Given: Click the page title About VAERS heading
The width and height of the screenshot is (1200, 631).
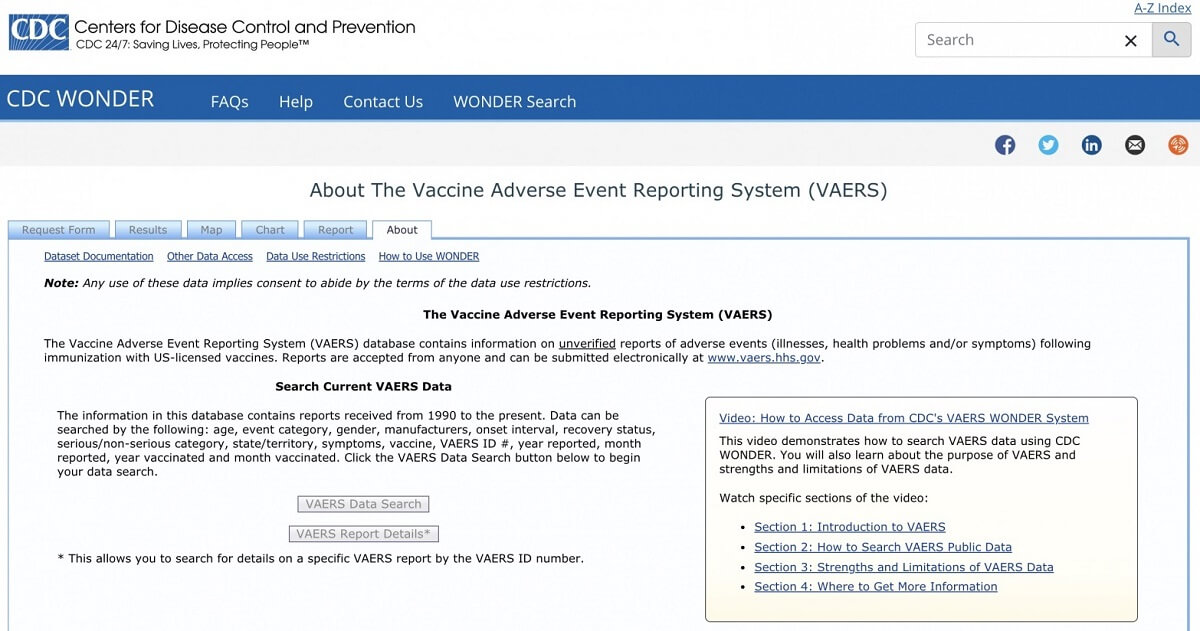Looking at the screenshot, I should [x=598, y=190].
